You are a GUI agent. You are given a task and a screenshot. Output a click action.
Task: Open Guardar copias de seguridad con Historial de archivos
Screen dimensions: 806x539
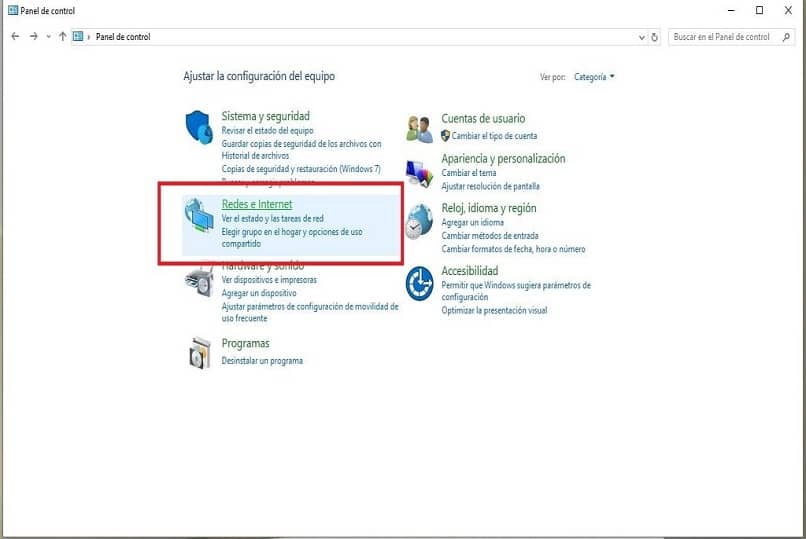click(x=301, y=150)
